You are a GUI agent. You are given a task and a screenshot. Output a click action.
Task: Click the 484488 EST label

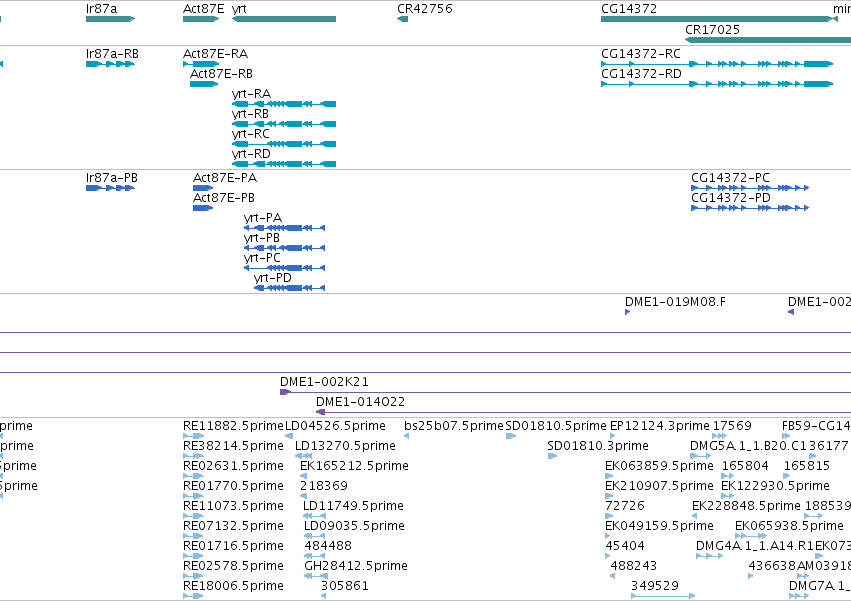click(x=328, y=547)
